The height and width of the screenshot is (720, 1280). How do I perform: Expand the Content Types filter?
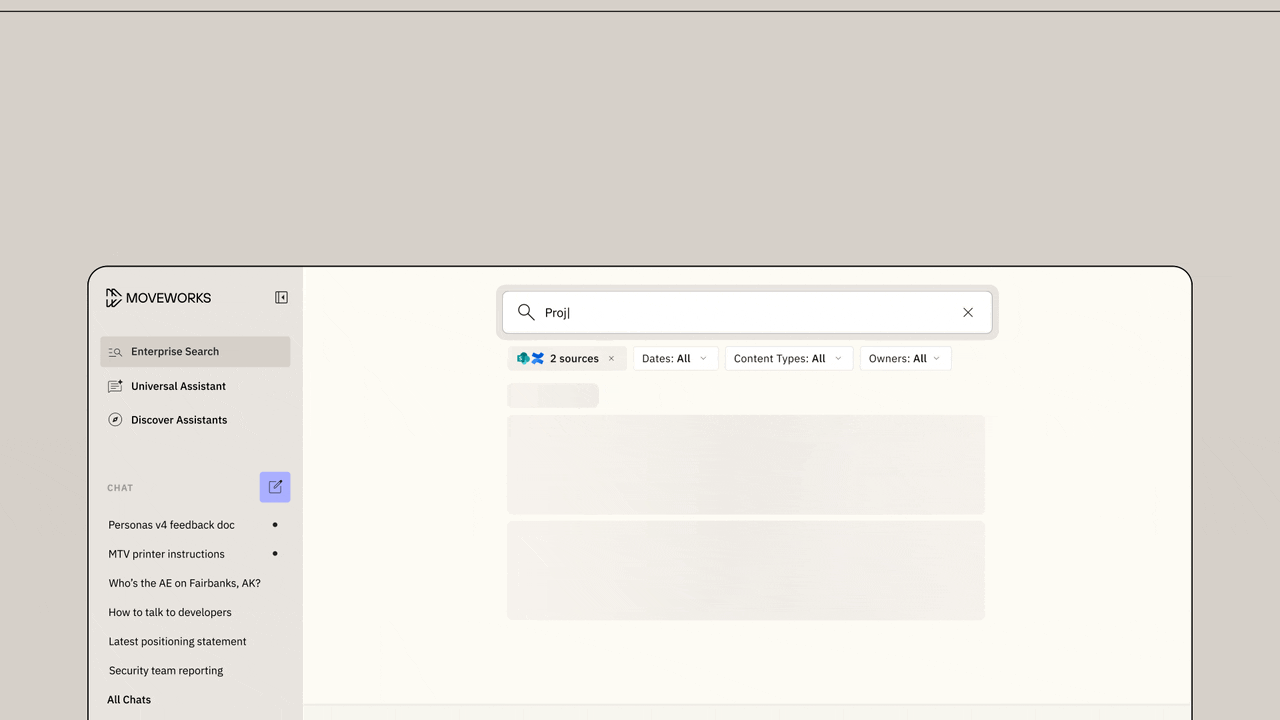point(788,359)
